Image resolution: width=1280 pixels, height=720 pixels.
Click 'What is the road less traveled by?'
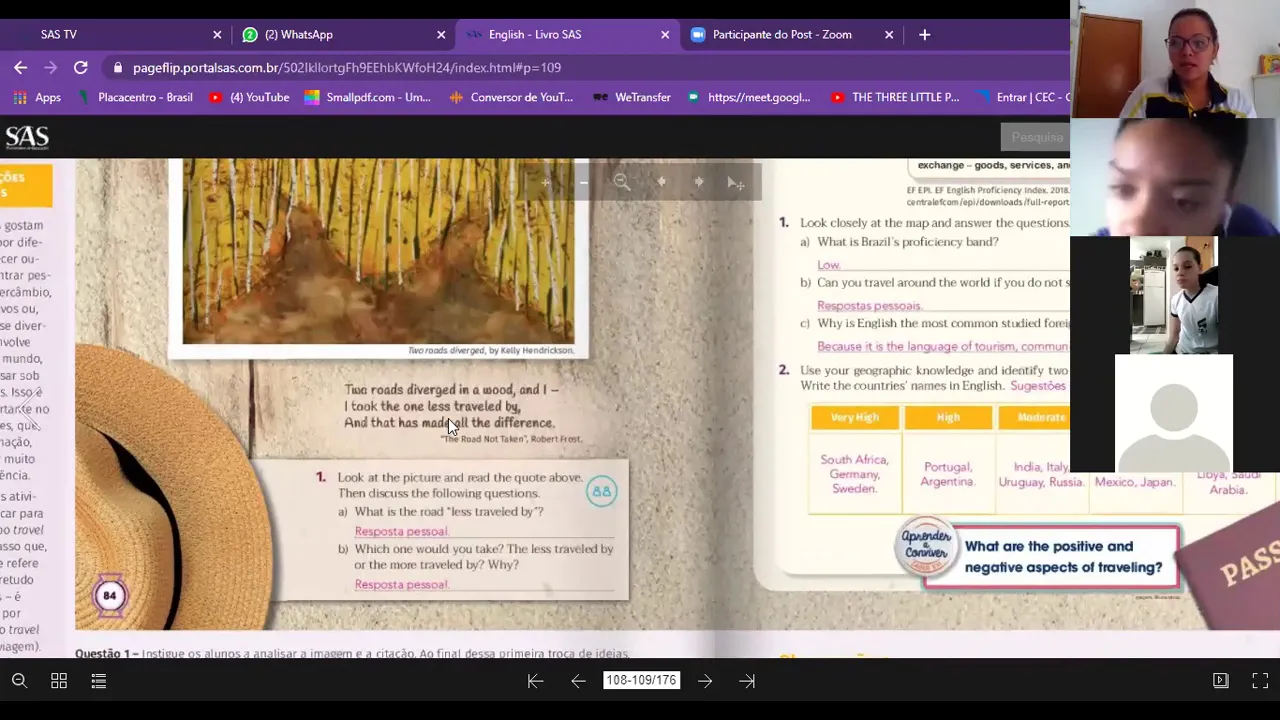point(448,511)
